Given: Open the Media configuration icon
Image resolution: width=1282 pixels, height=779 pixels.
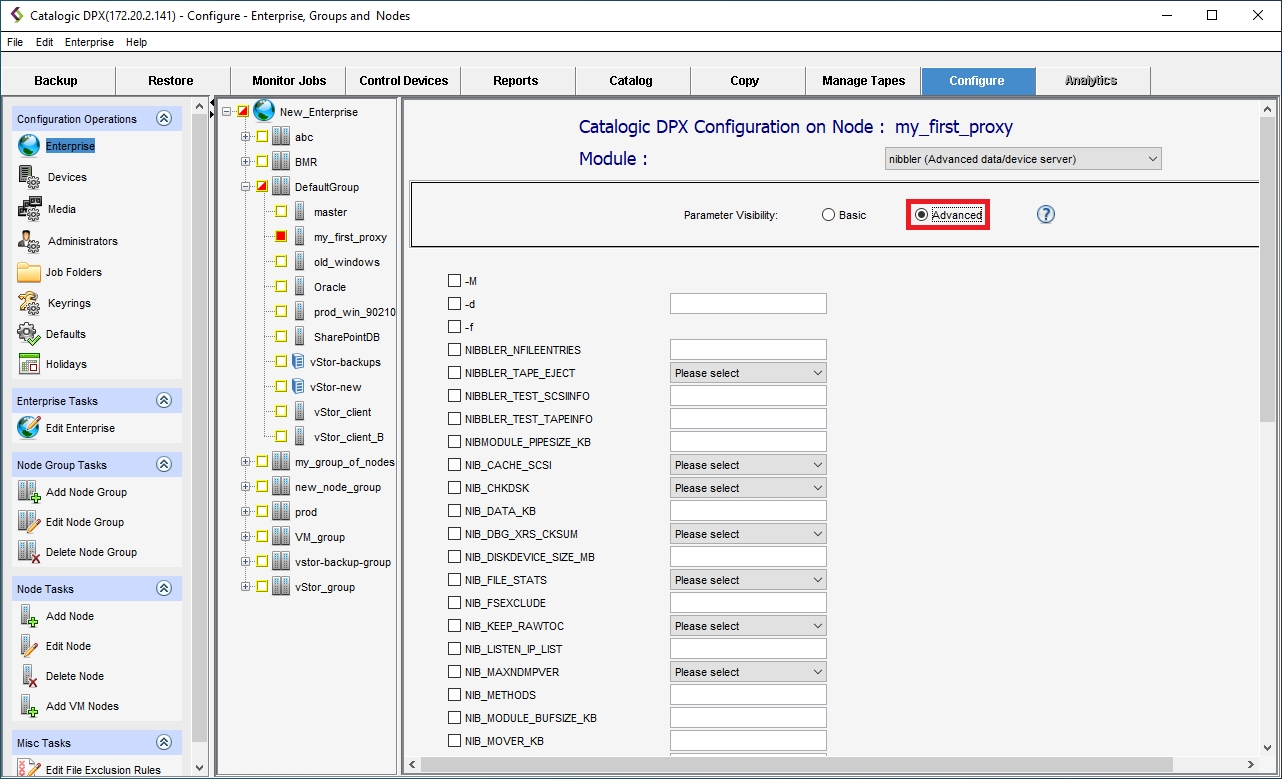Looking at the screenshot, I should tap(29, 209).
